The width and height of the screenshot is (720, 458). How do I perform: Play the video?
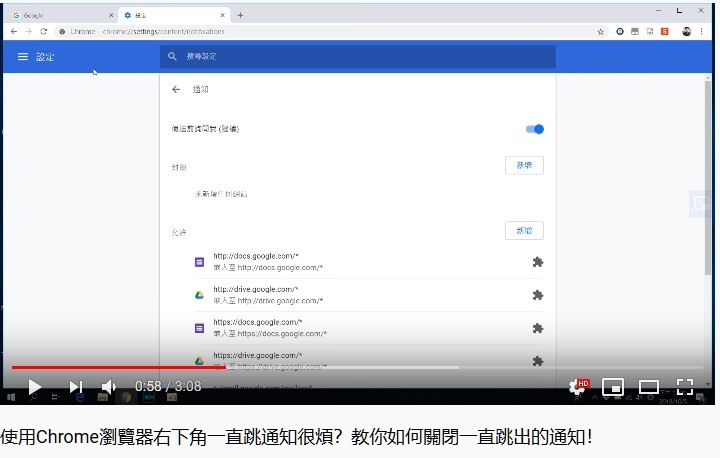[x=34, y=387]
